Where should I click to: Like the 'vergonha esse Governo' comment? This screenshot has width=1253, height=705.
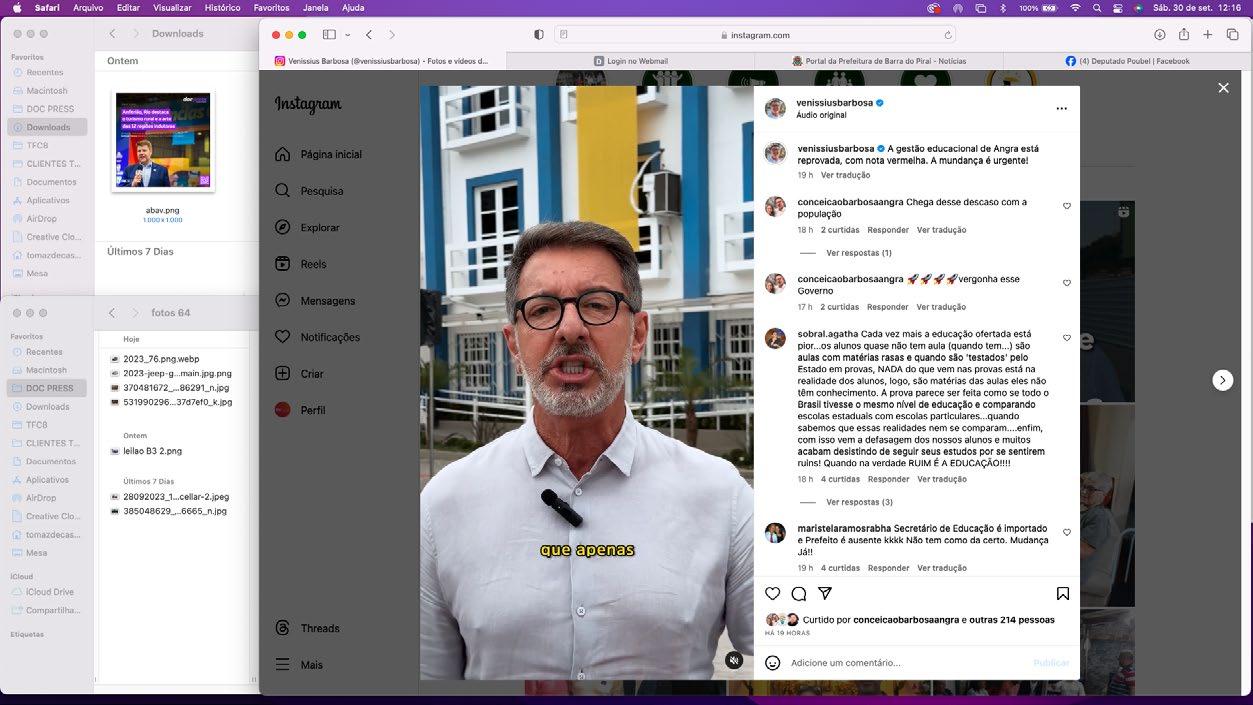pos(1067,284)
